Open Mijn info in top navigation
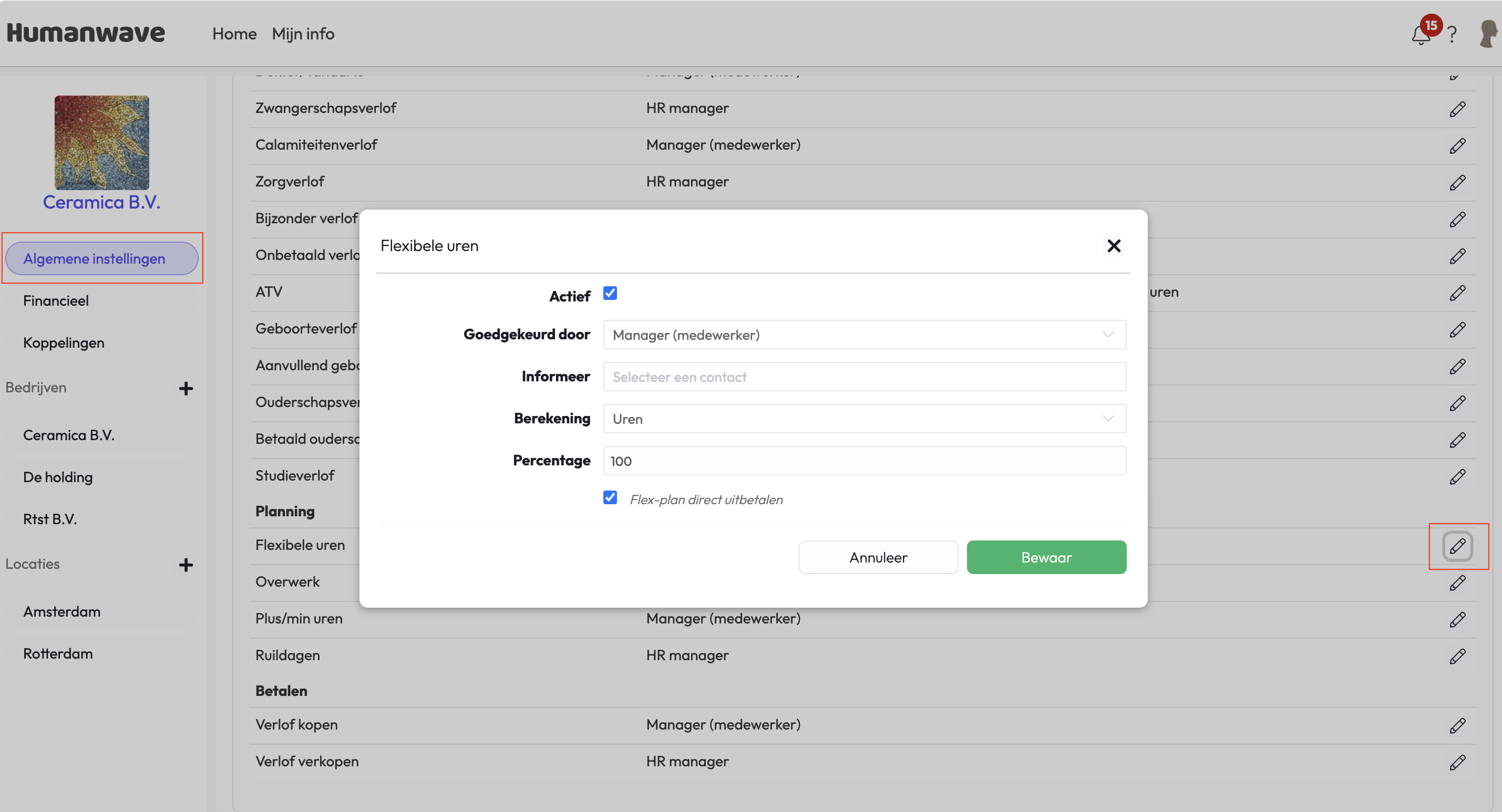 click(303, 34)
